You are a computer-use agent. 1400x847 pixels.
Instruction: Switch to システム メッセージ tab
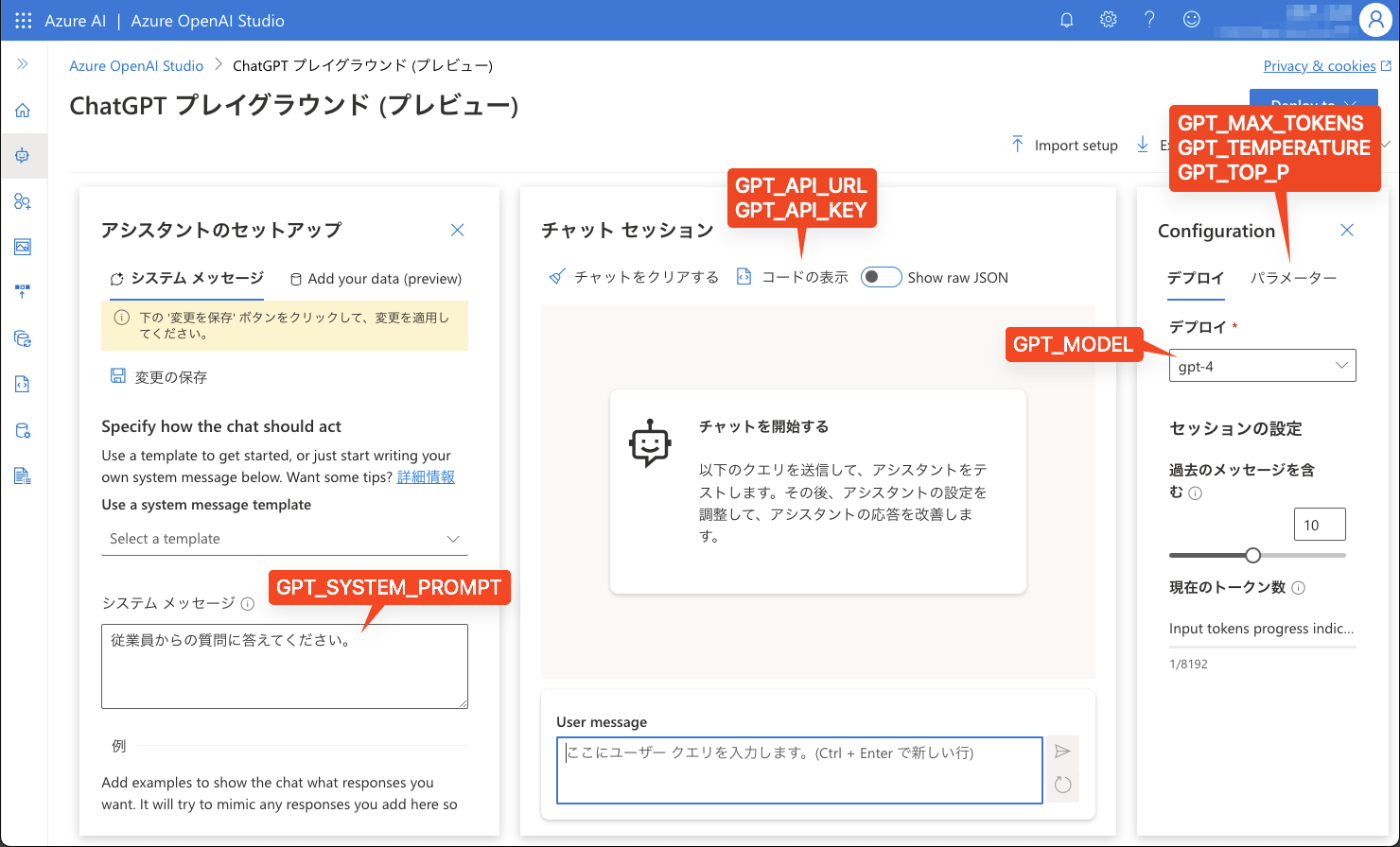click(186, 278)
